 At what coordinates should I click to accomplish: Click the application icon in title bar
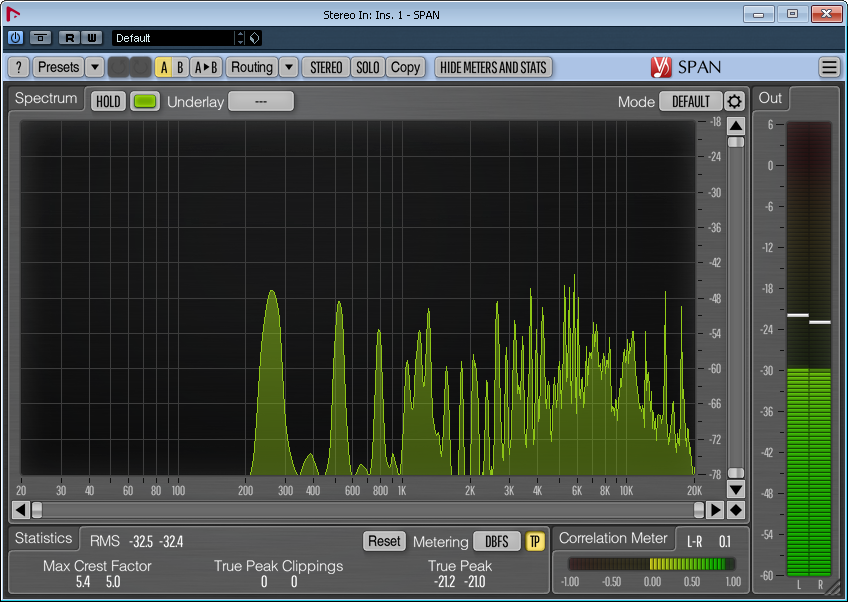13,14
